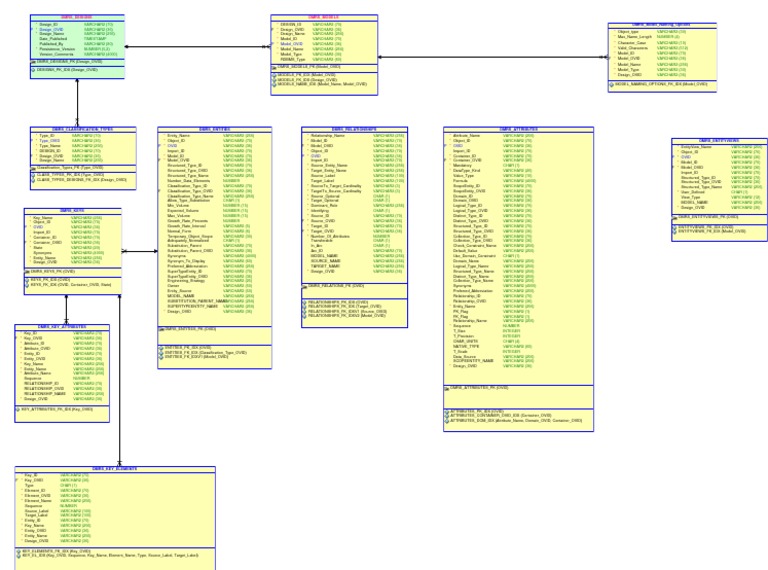Viewport: 768px width, 570px height.
Task: Click Classification_Types_PK key icon
Action: [x=34, y=168]
